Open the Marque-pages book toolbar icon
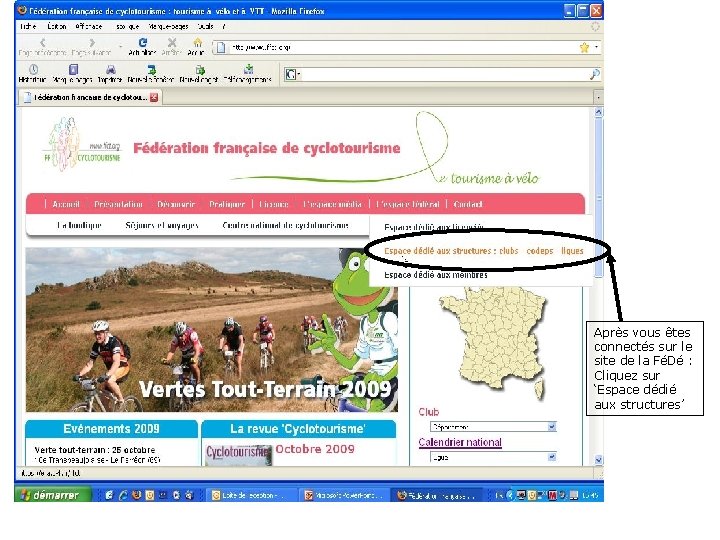720x540 pixels. (x=73, y=69)
